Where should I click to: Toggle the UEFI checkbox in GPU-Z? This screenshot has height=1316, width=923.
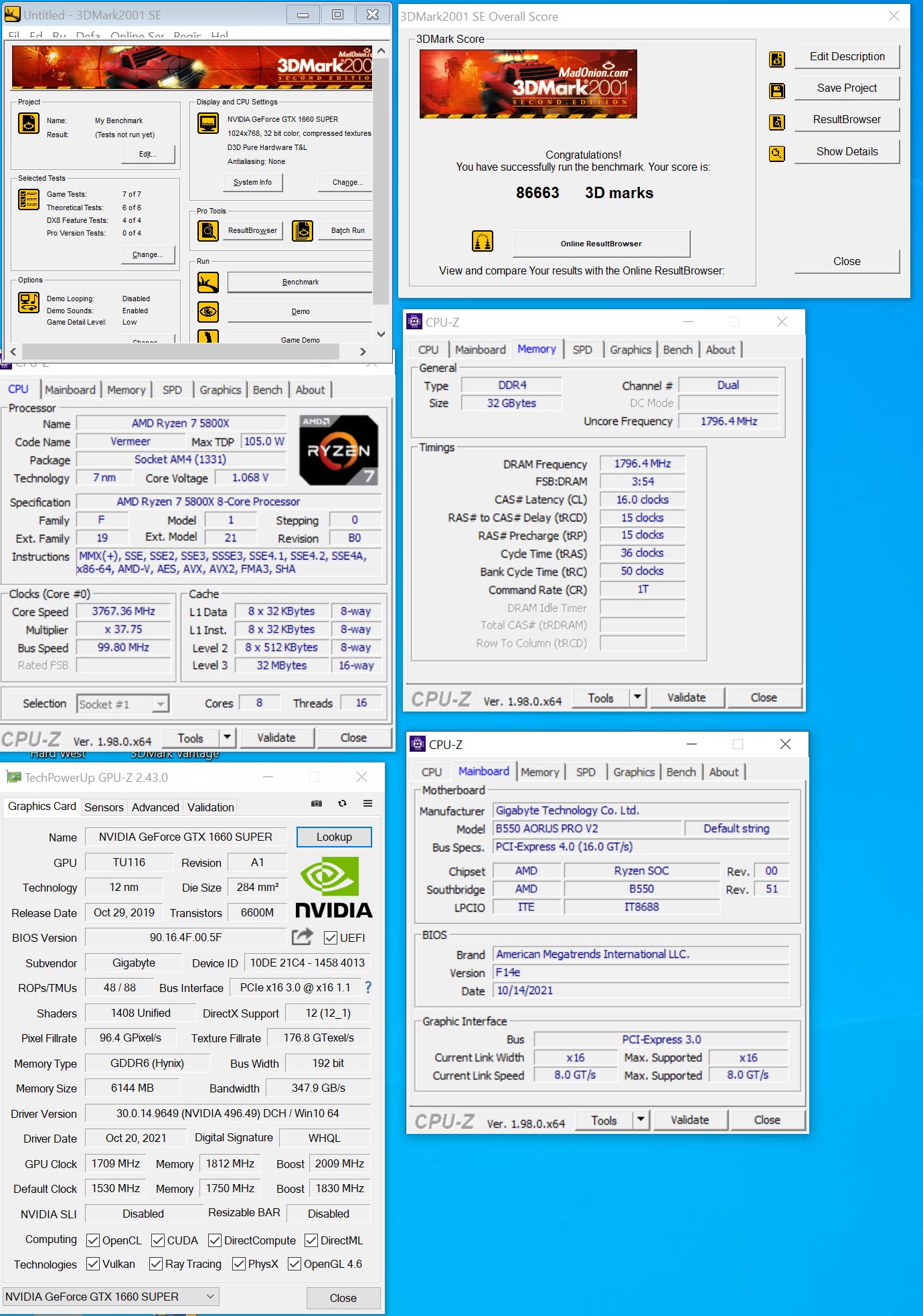click(x=330, y=938)
